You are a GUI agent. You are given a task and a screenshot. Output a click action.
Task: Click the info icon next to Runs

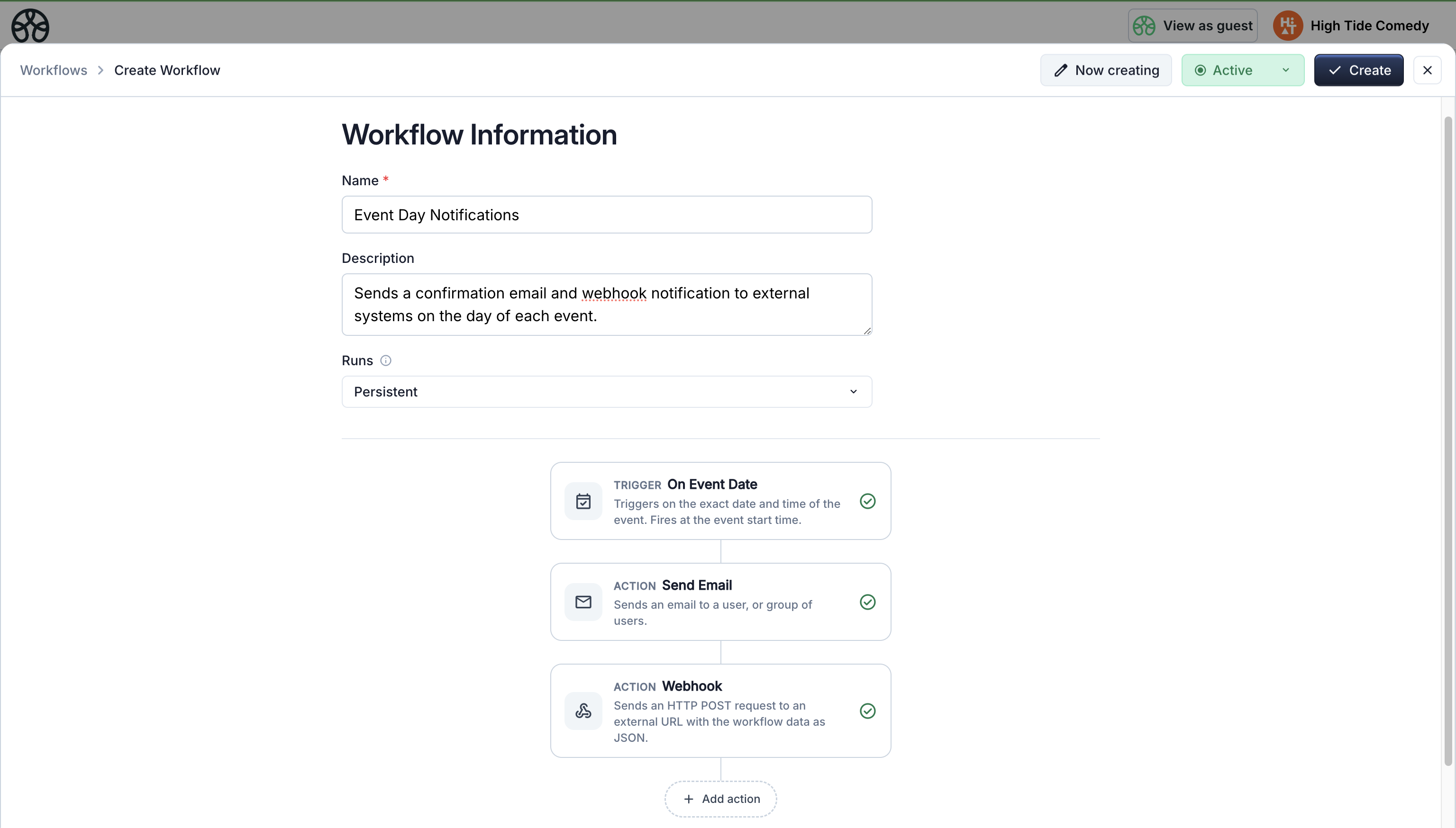point(386,360)
